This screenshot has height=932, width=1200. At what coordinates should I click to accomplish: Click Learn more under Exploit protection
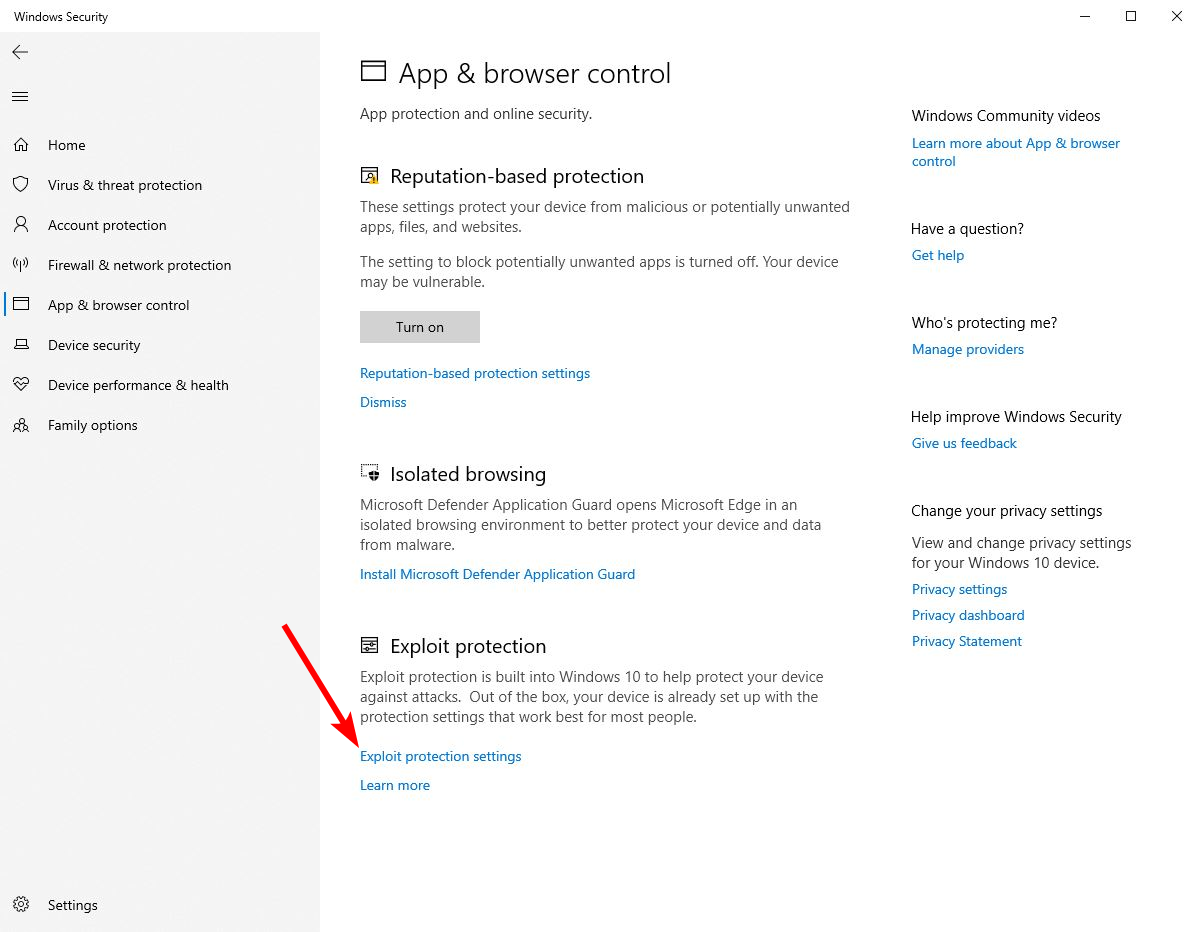pos(395,785)
